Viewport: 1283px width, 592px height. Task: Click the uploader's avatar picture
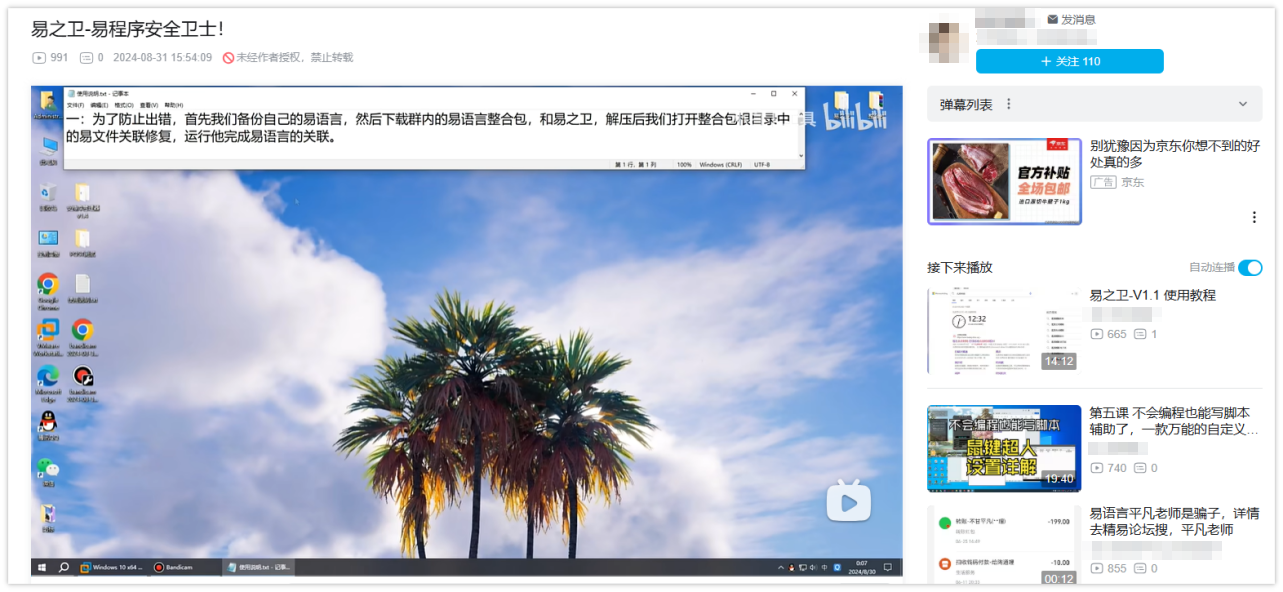(945, 40)
